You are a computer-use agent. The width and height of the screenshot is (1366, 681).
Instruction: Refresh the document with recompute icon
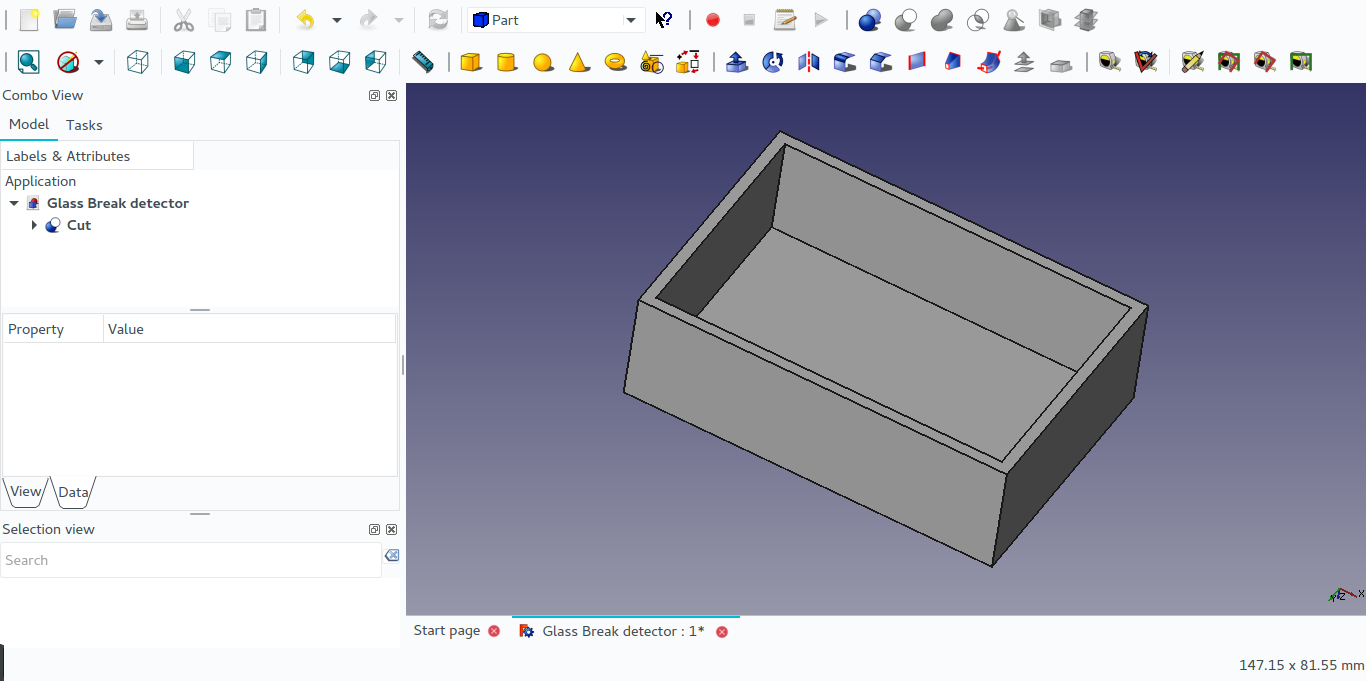point(438,20)
